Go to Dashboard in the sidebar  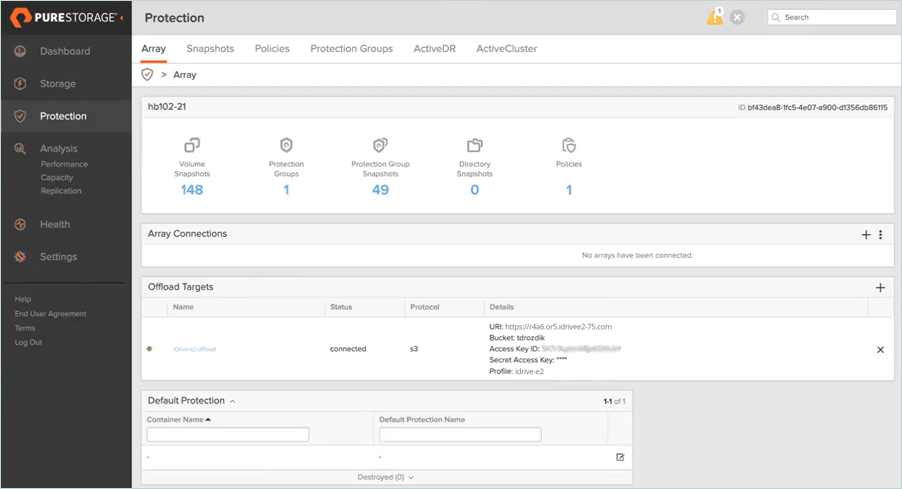coord(65,51)
